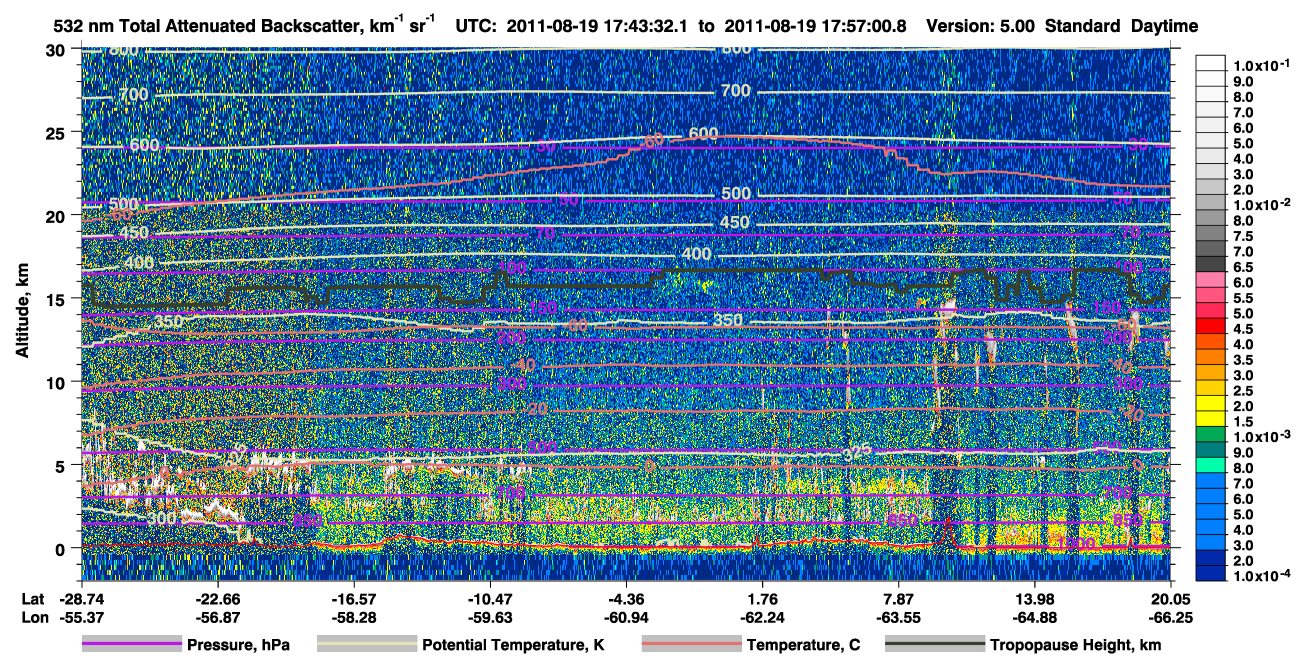Click the Tropopause Height, km legend label
The width and height of the screenshot is (1300, 667).
pyautogui.click(x=1075, y=645)
